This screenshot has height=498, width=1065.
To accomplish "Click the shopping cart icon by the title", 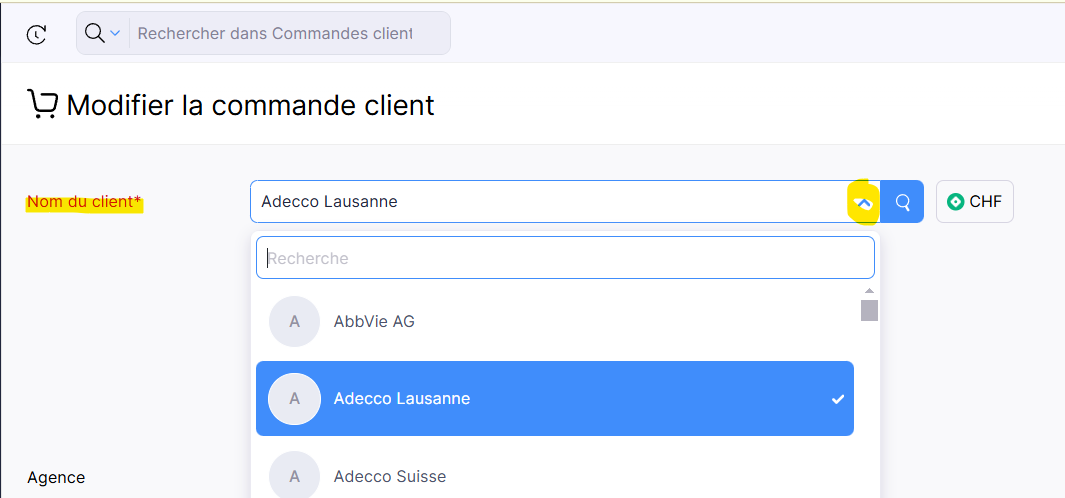I will click(42, 105).
